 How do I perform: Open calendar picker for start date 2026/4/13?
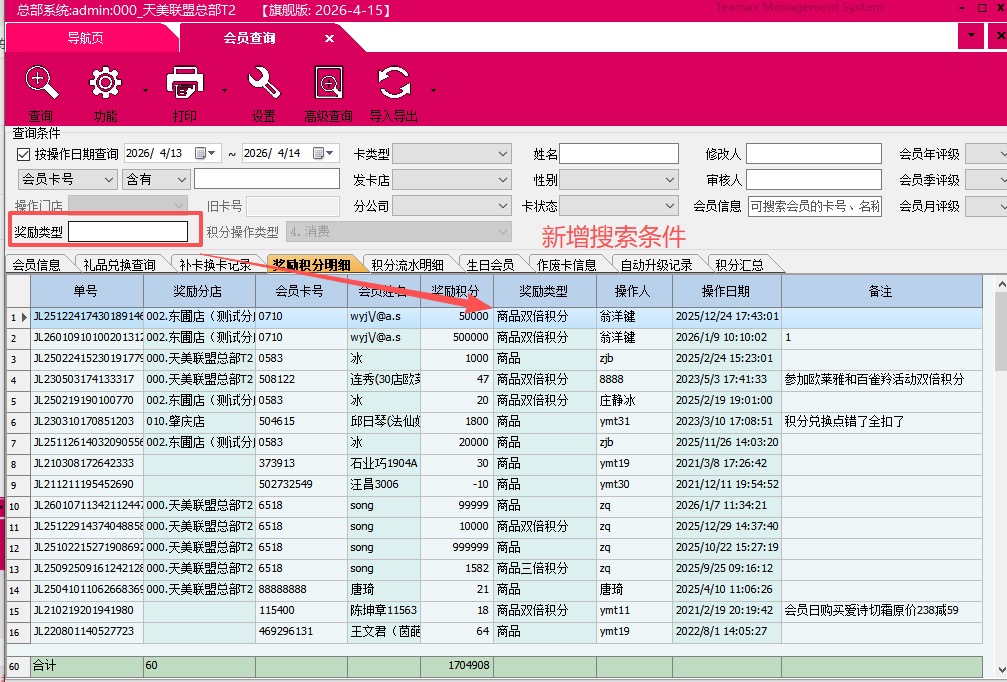pyautogui.click(x=204, y=153)
